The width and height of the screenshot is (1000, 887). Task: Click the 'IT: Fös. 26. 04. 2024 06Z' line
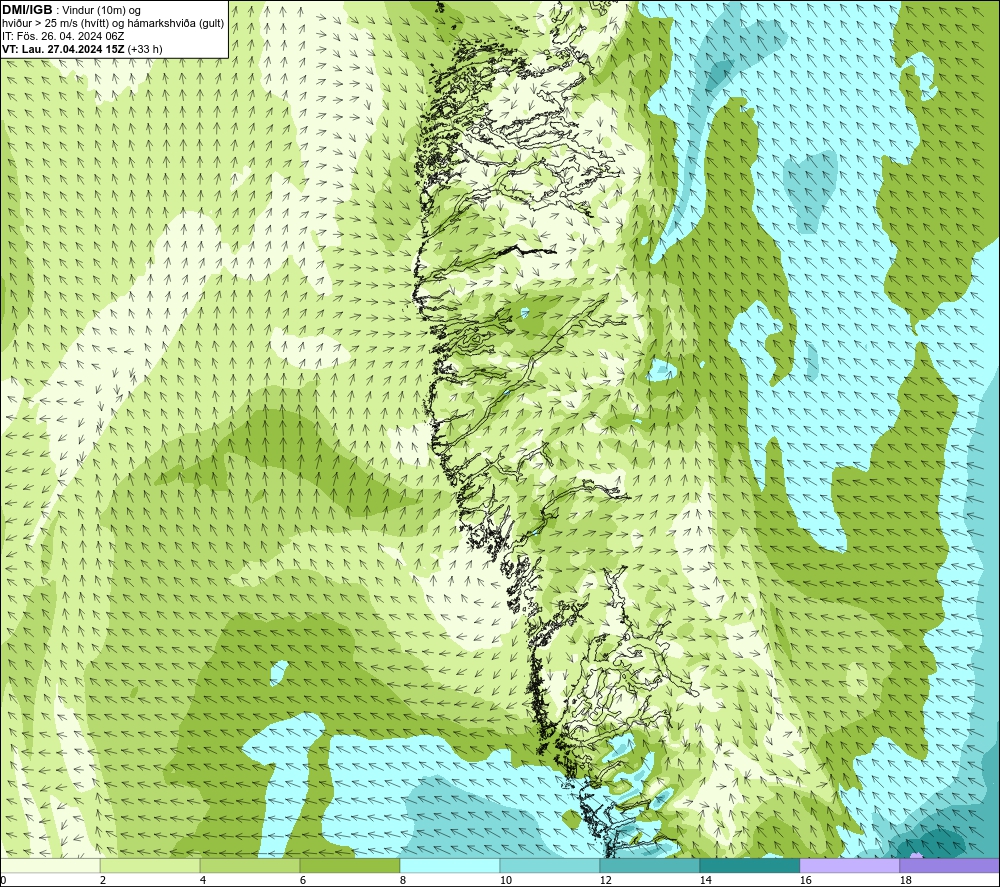point(63,36)
